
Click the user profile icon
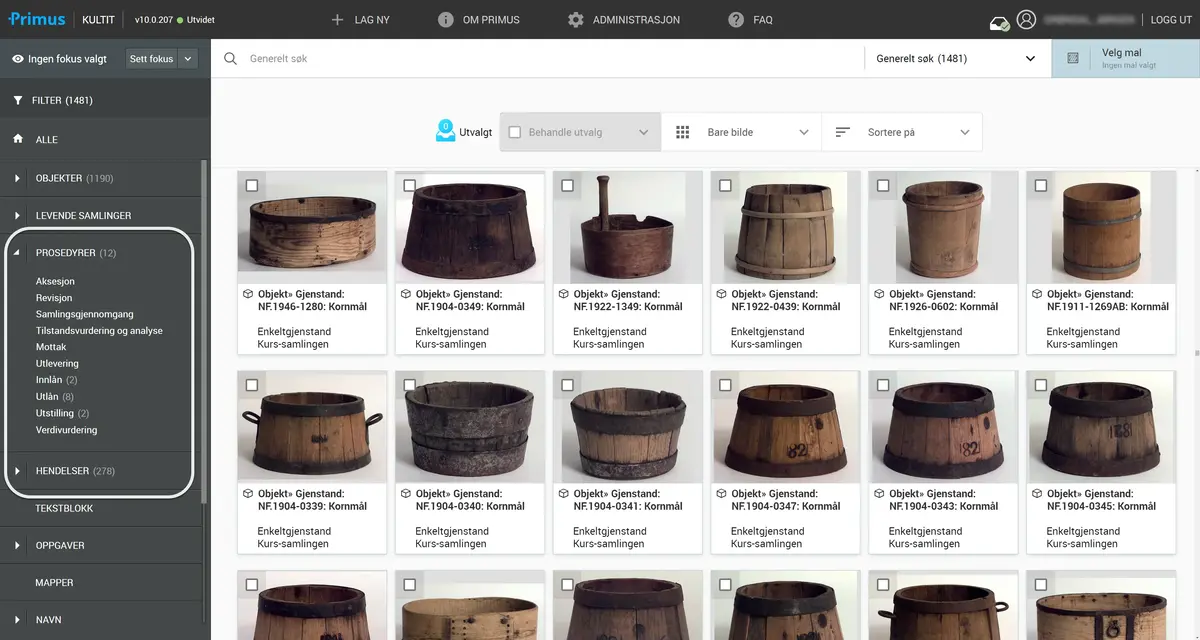1026,20
